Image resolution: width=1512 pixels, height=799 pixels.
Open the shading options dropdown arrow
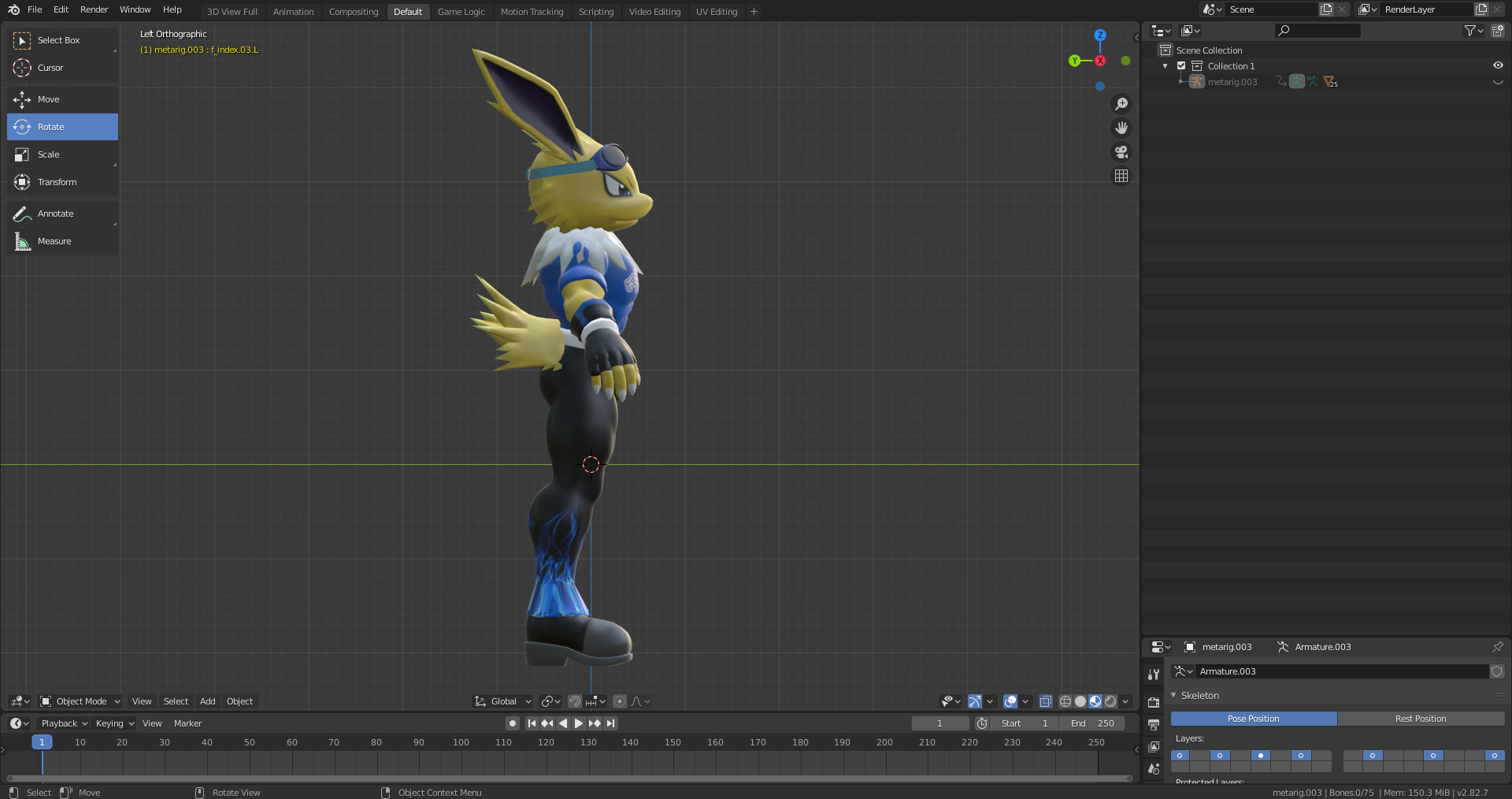tap(1125, 701)
